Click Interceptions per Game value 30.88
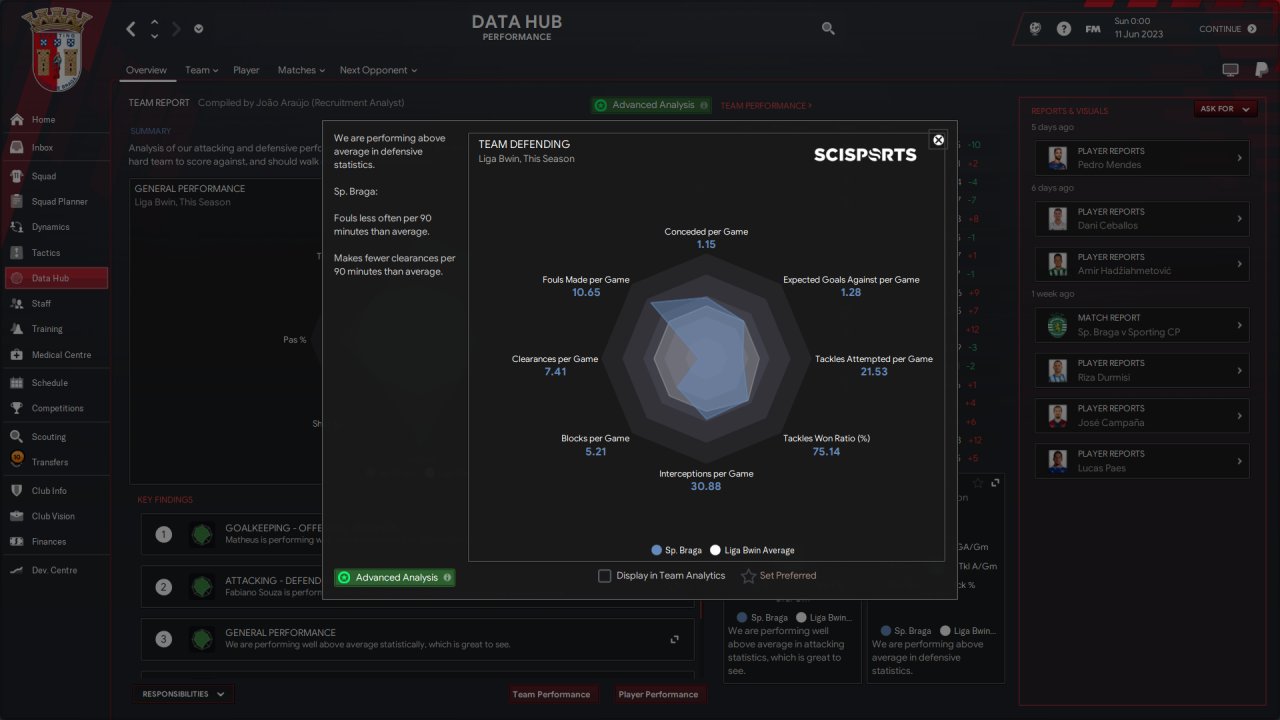 pyautogui.click(x=706, y=487)
